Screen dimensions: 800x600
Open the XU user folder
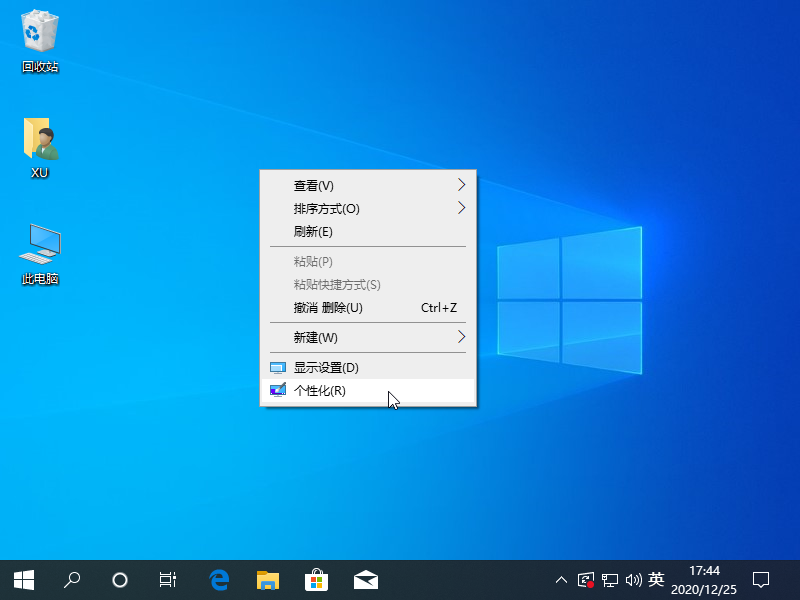click(x=38, y=140)
